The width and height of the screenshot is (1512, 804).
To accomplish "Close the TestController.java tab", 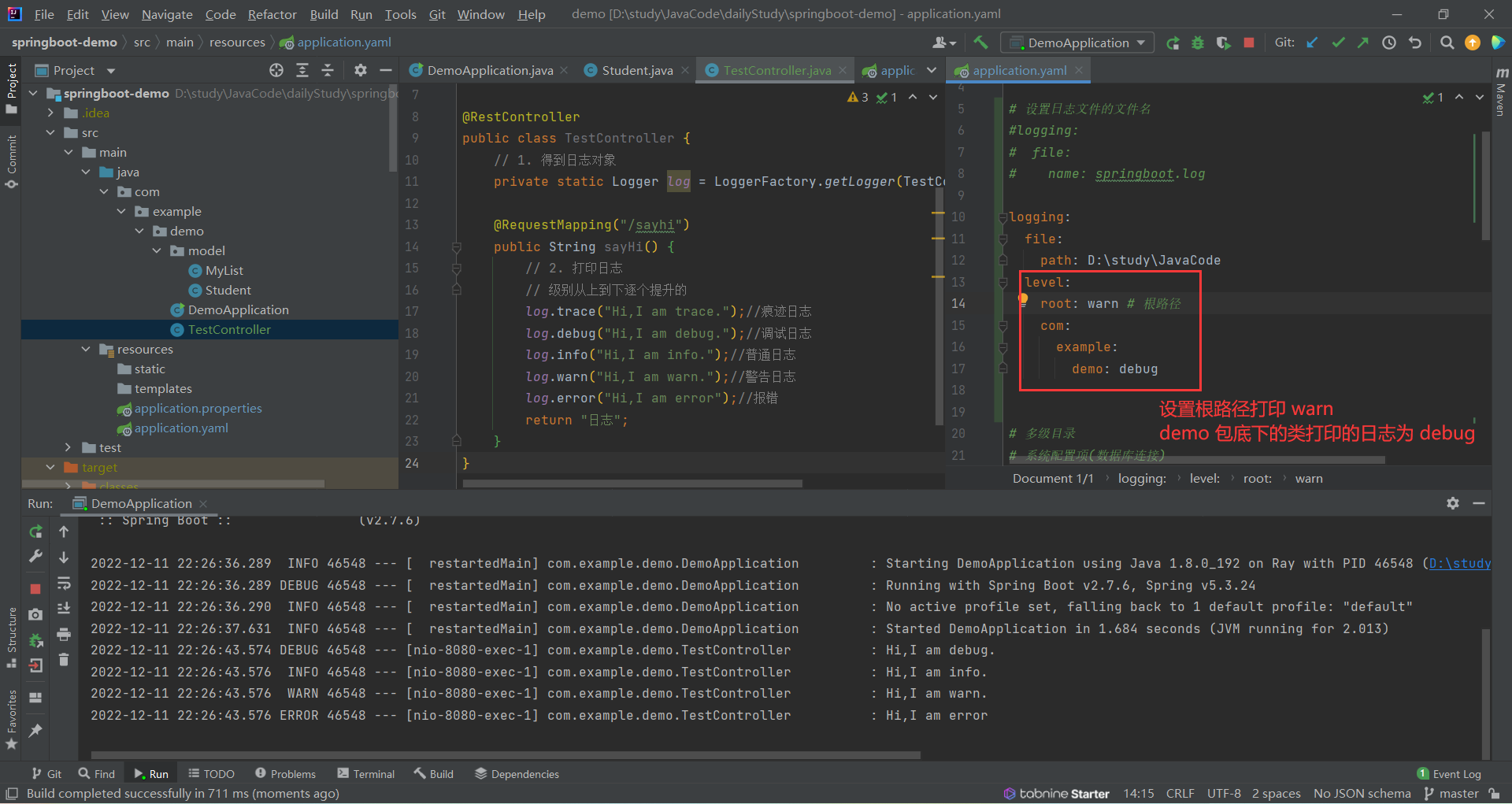I will pos(843,70).
